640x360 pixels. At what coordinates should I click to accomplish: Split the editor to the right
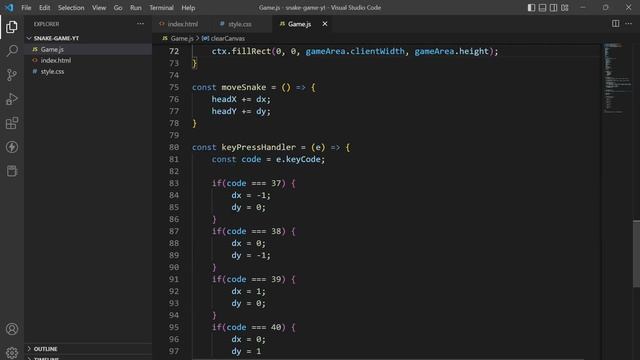tap(616, 24)
